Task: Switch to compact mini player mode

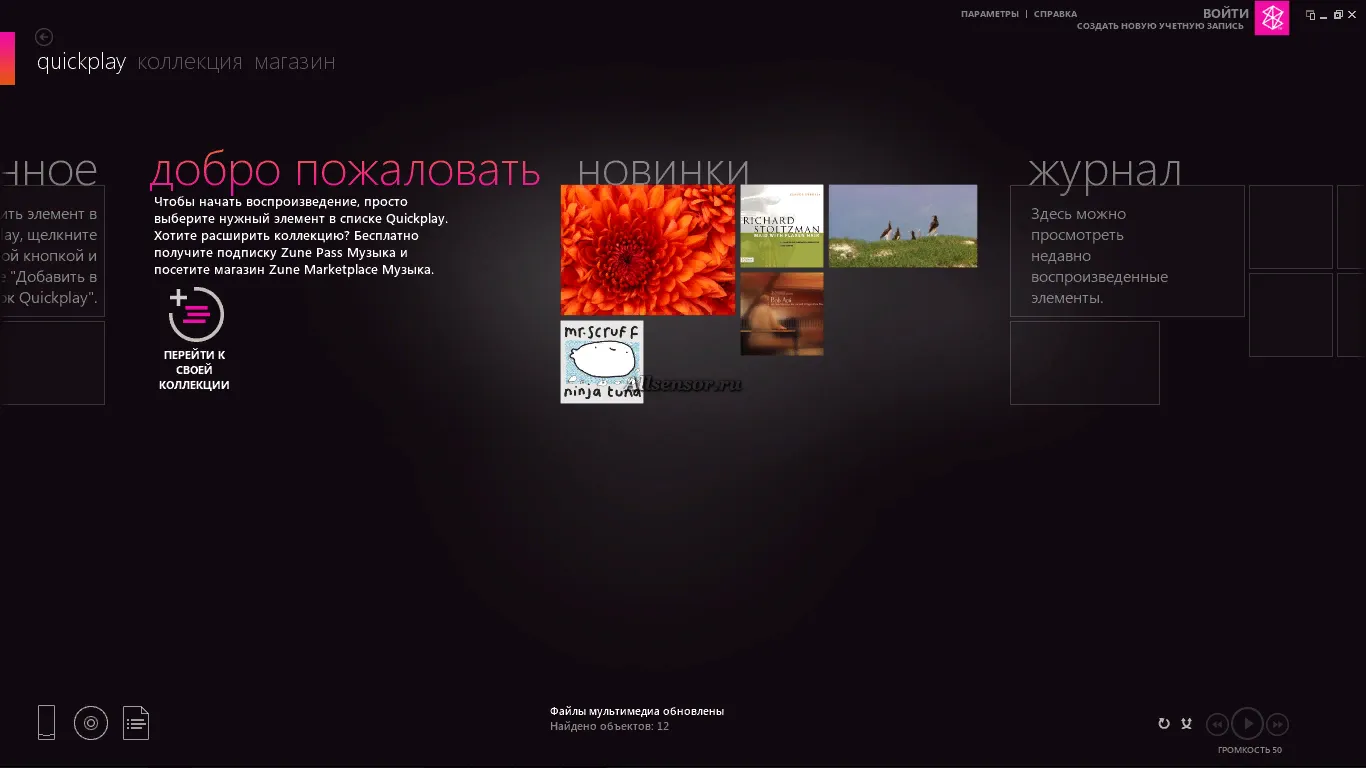Action: tap(1311, 15)
